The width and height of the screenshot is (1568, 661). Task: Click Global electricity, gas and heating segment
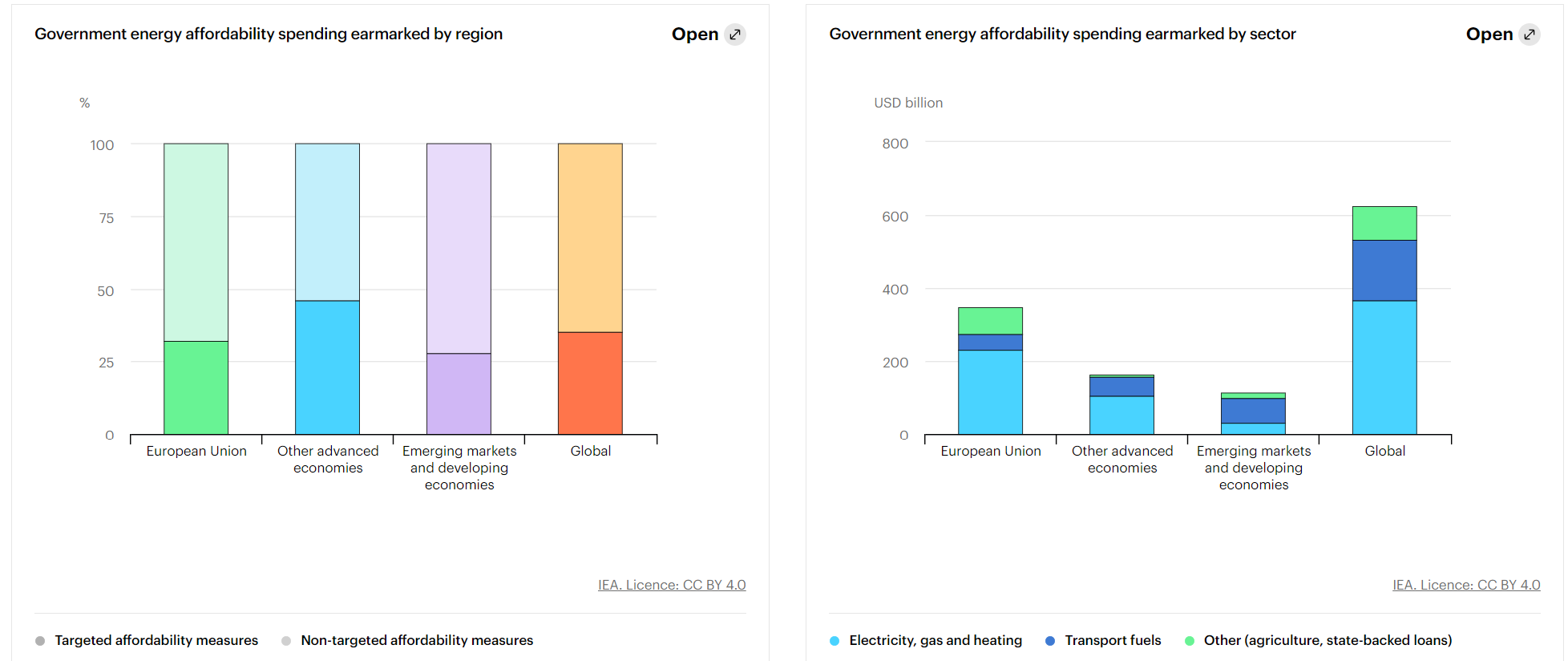pos(1384,367)
